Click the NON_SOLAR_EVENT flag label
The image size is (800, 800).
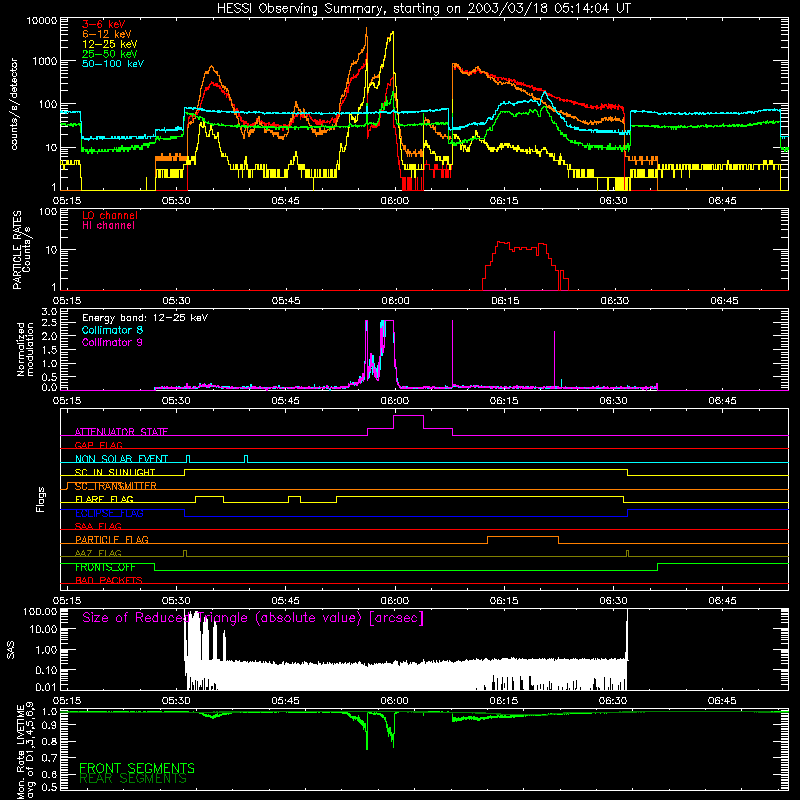[x=121, y=459]
